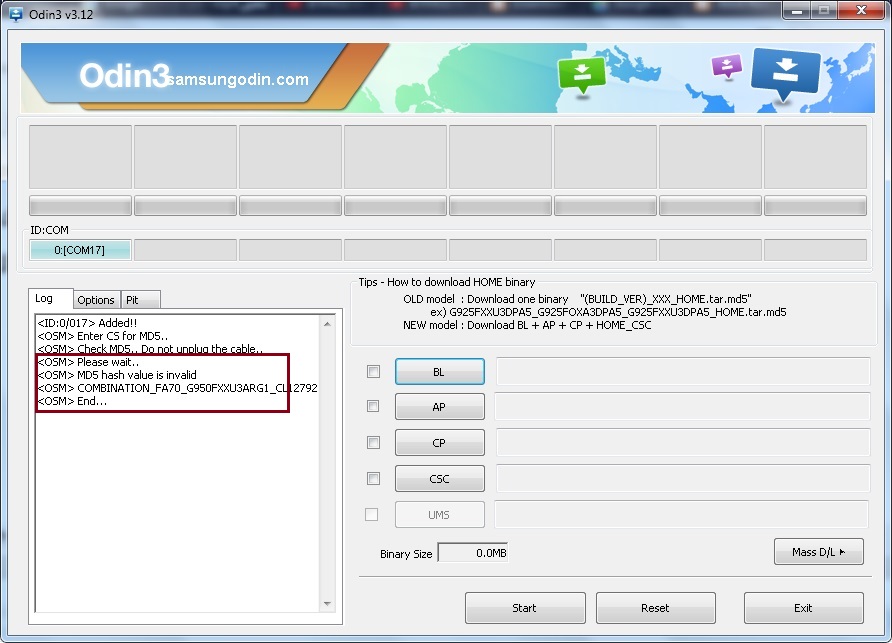This screenshot has height=643, width=892.
Task: Switch to the Options tab
Action: tap(96, 300)
